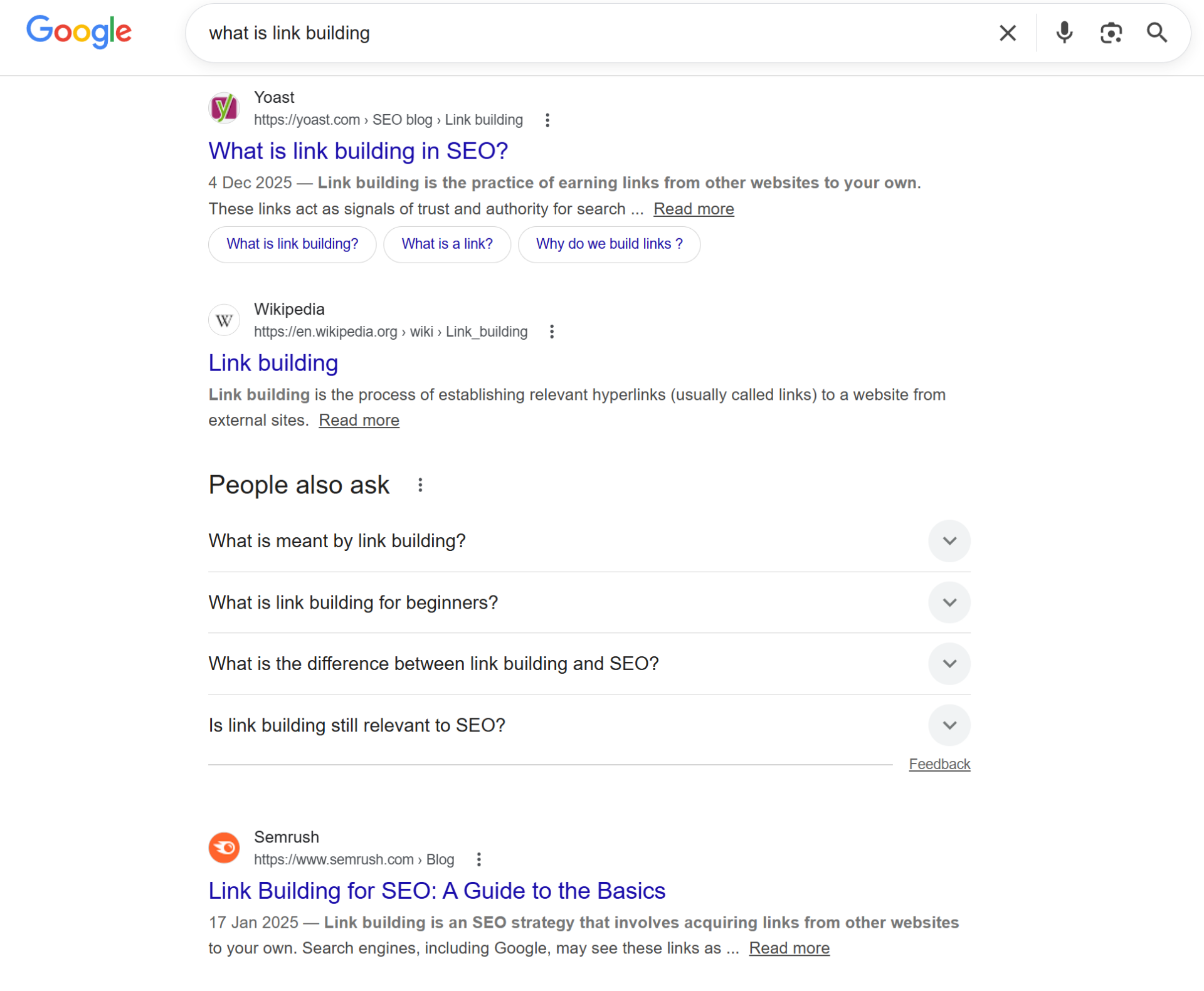Click the Google logo
This screenshot has height=991, width=1204.
[79, 33]
